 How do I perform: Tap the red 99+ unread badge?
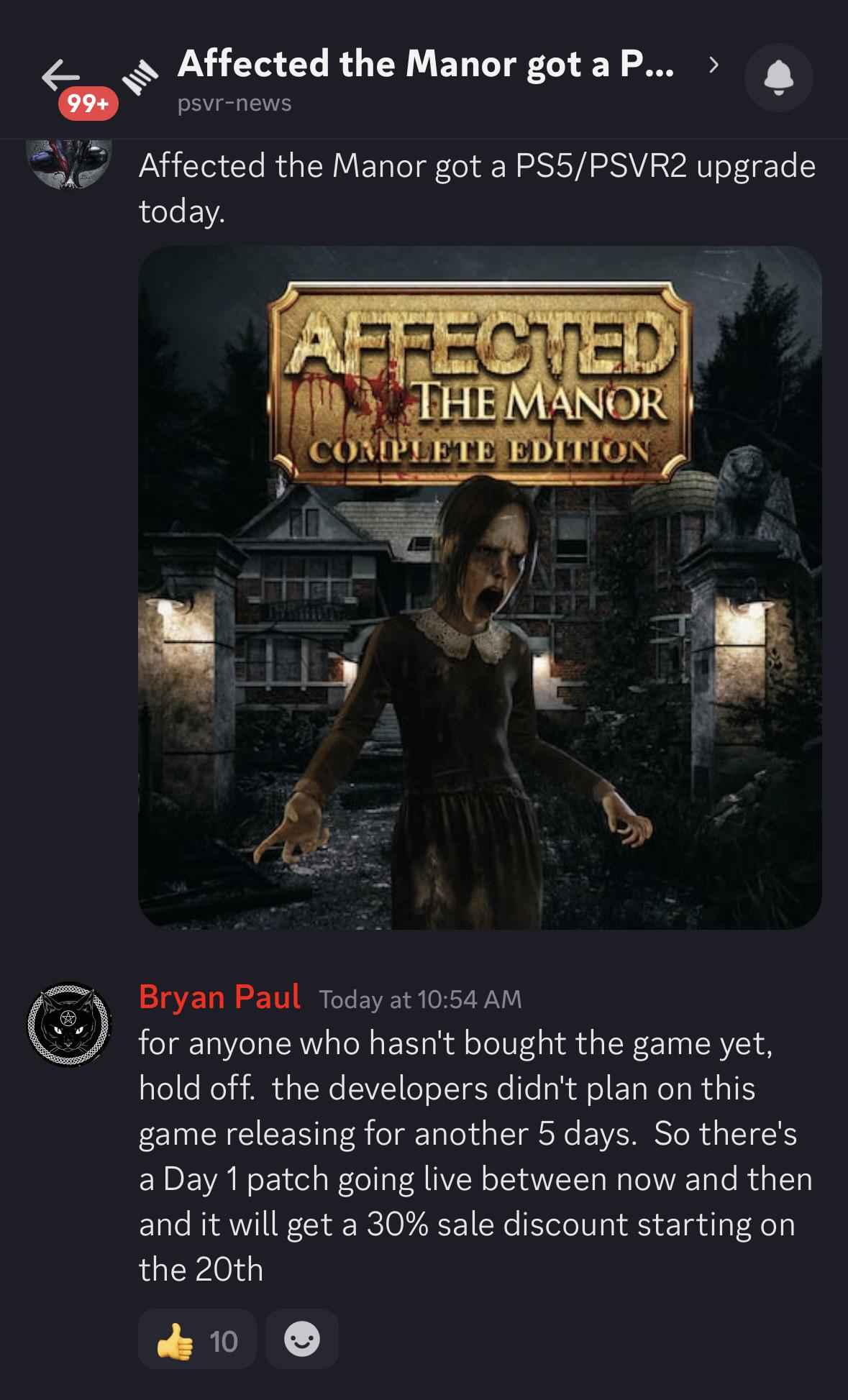point(88,104)
